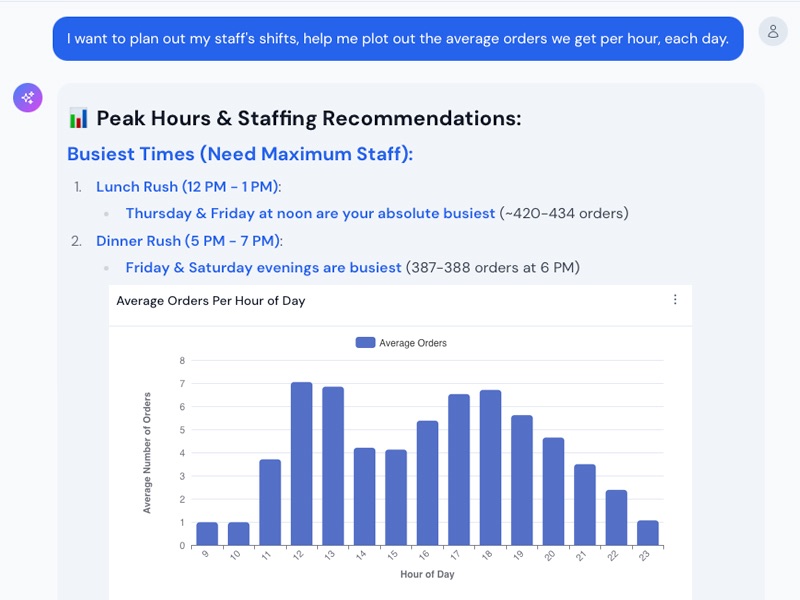Click the bar for hour 23
The height and width of the screenshot is (600, 800).
coord(648,533)
